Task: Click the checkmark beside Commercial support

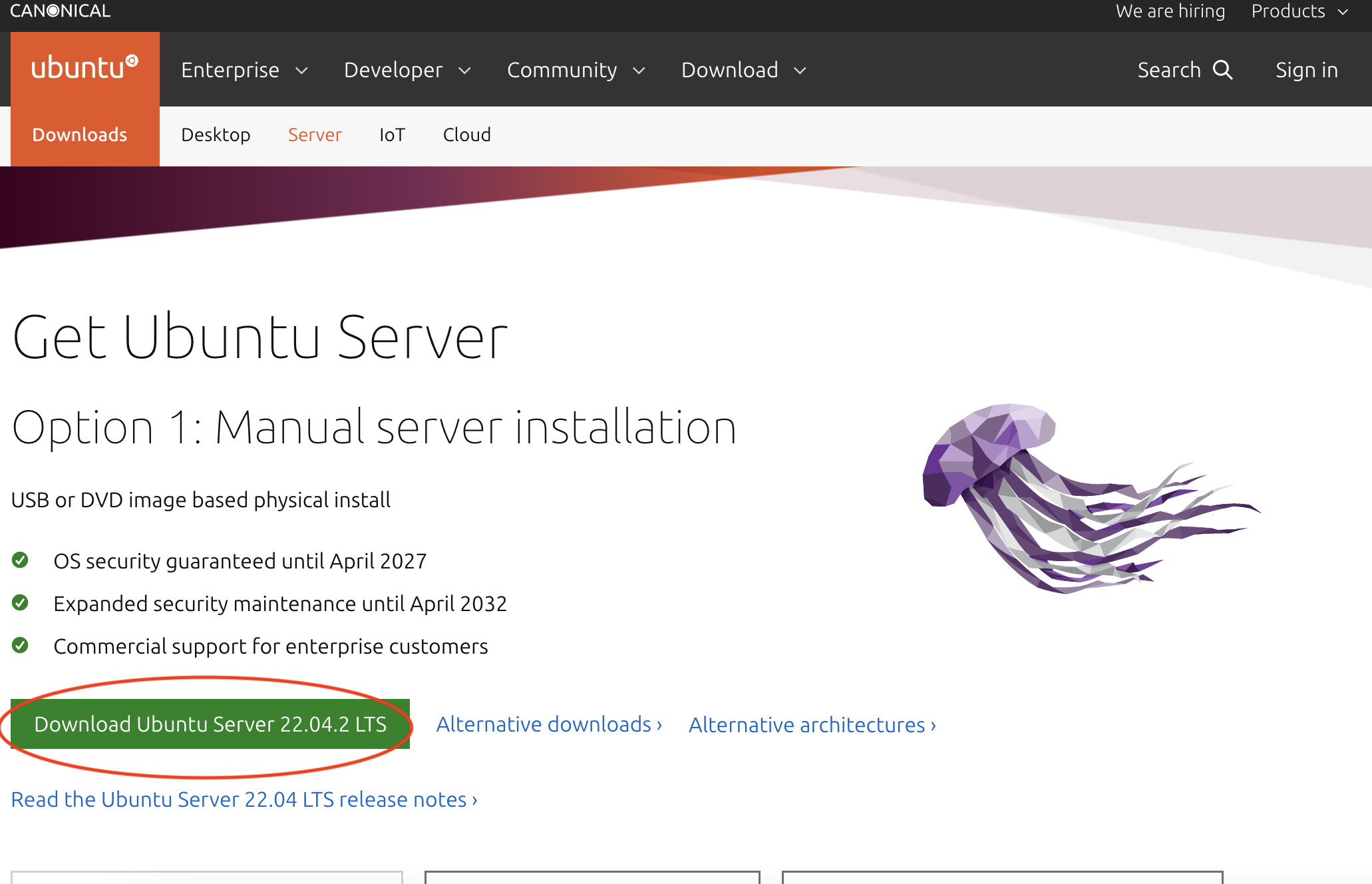Action: click(x=20, y=646)
